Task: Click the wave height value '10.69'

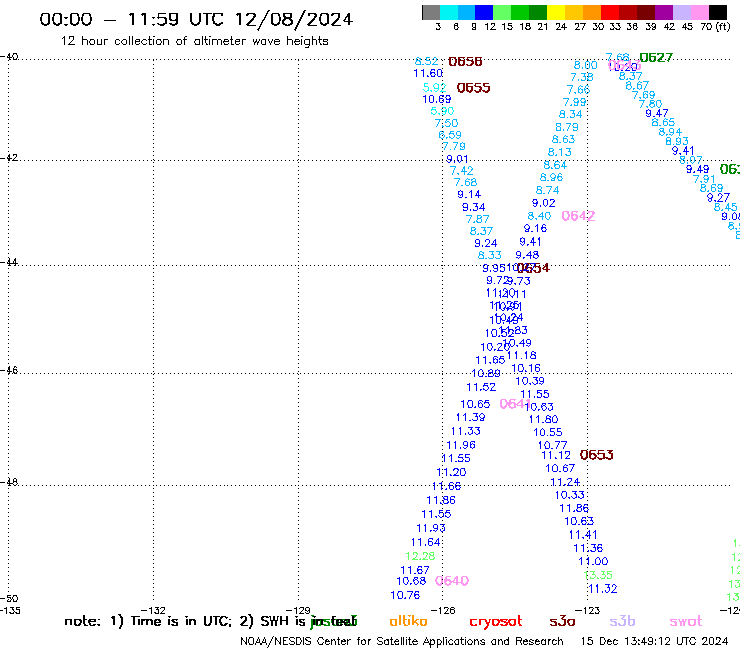Action: (x=437, y=99)
